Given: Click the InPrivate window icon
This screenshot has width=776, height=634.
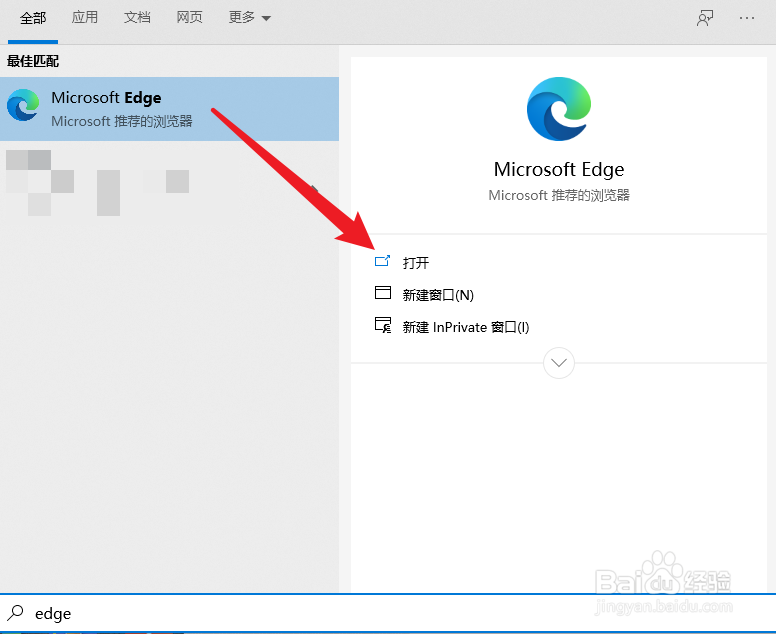Looking at the screenshot, I should (383, 325).
